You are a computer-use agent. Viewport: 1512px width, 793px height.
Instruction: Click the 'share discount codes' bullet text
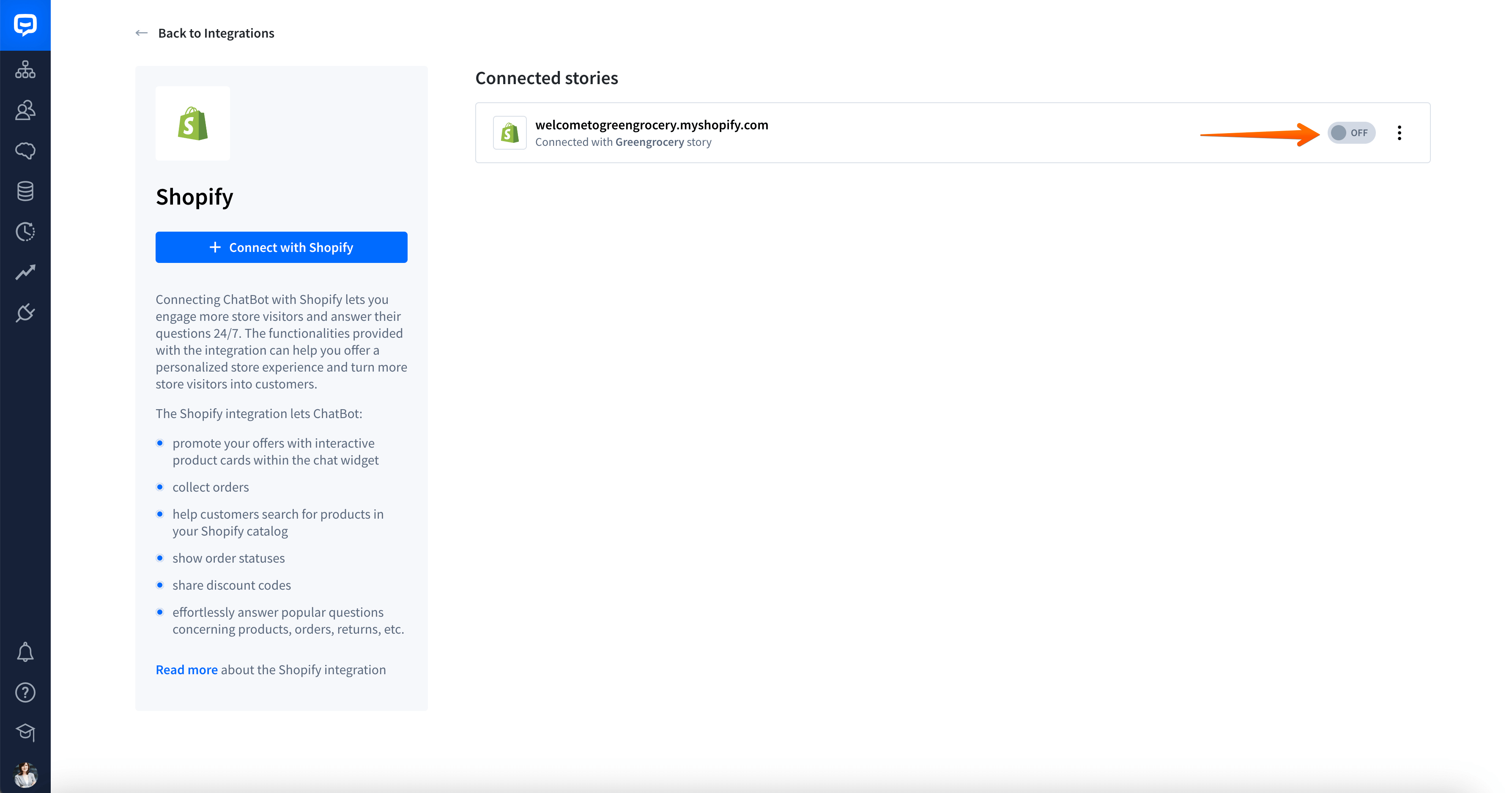coord(231,585)
